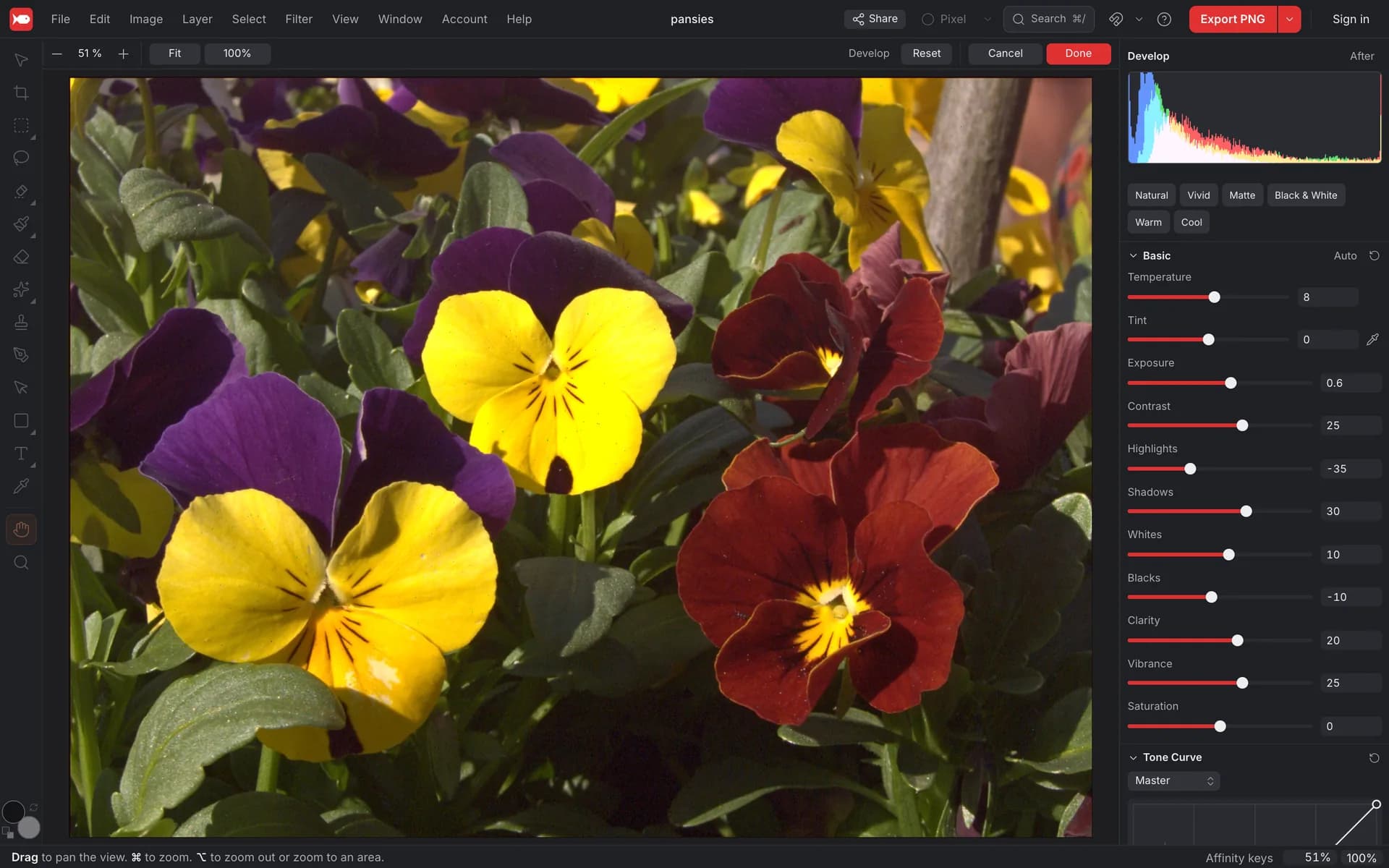This screenshot has height=868, width=1389.
Task: Toggle the After preview view
Action: (x=1362, y=56)
